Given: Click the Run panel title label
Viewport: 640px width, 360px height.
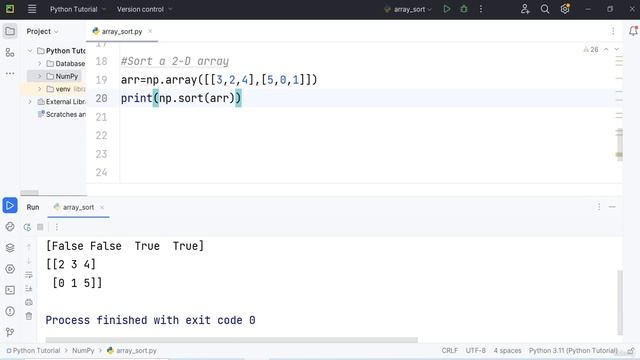Looking at the screenshot, I should click(x=33, y=207).
